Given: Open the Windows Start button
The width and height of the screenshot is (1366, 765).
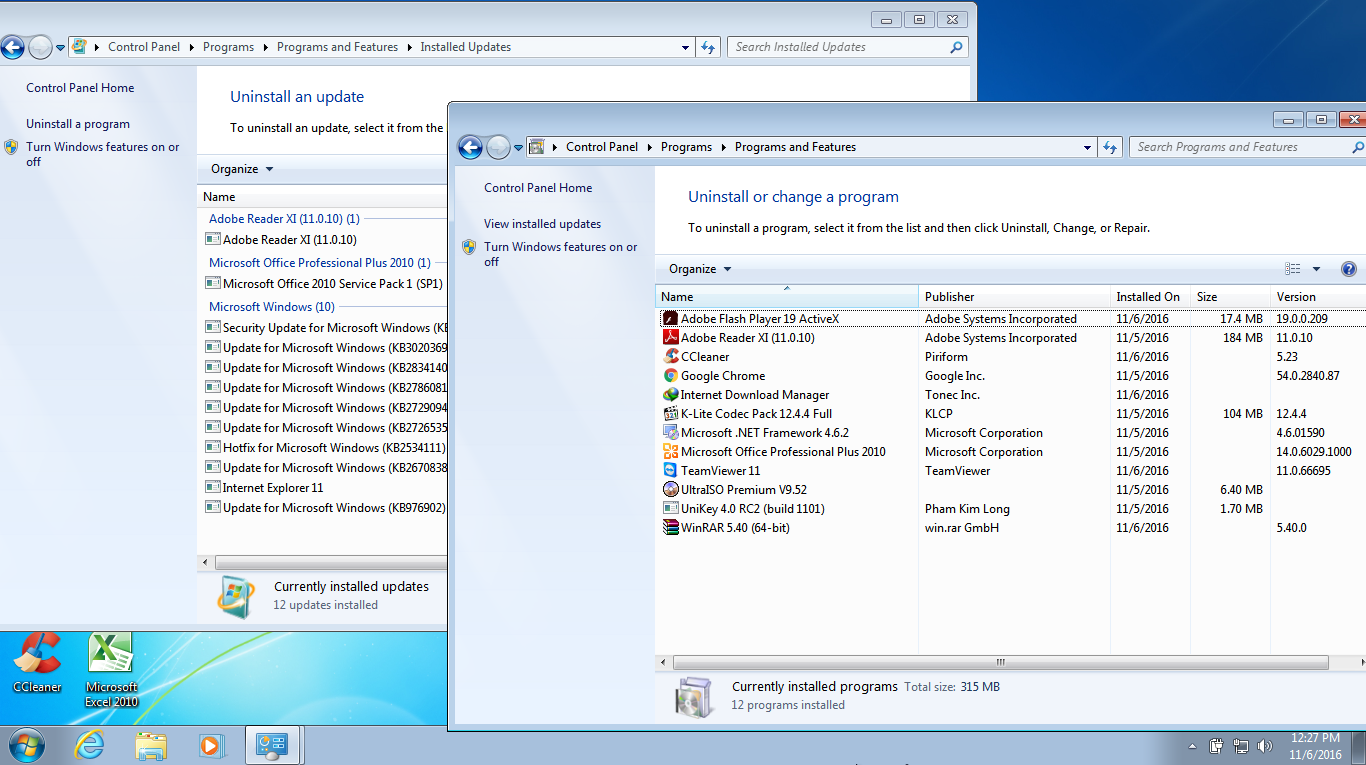Looking at the screenshot, I should coord(27,745).
